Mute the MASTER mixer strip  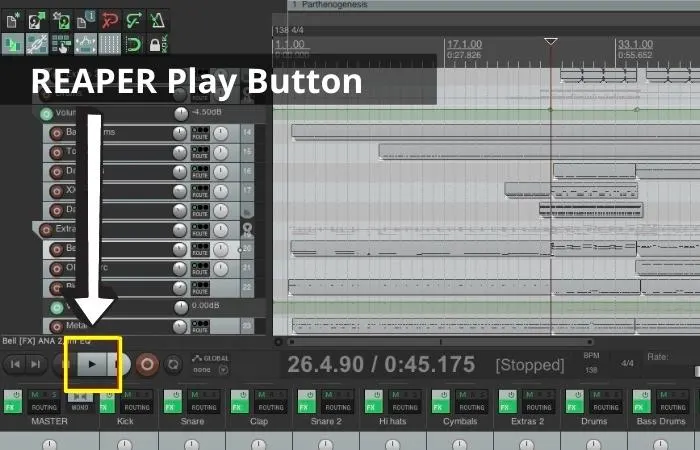point(35,395)
